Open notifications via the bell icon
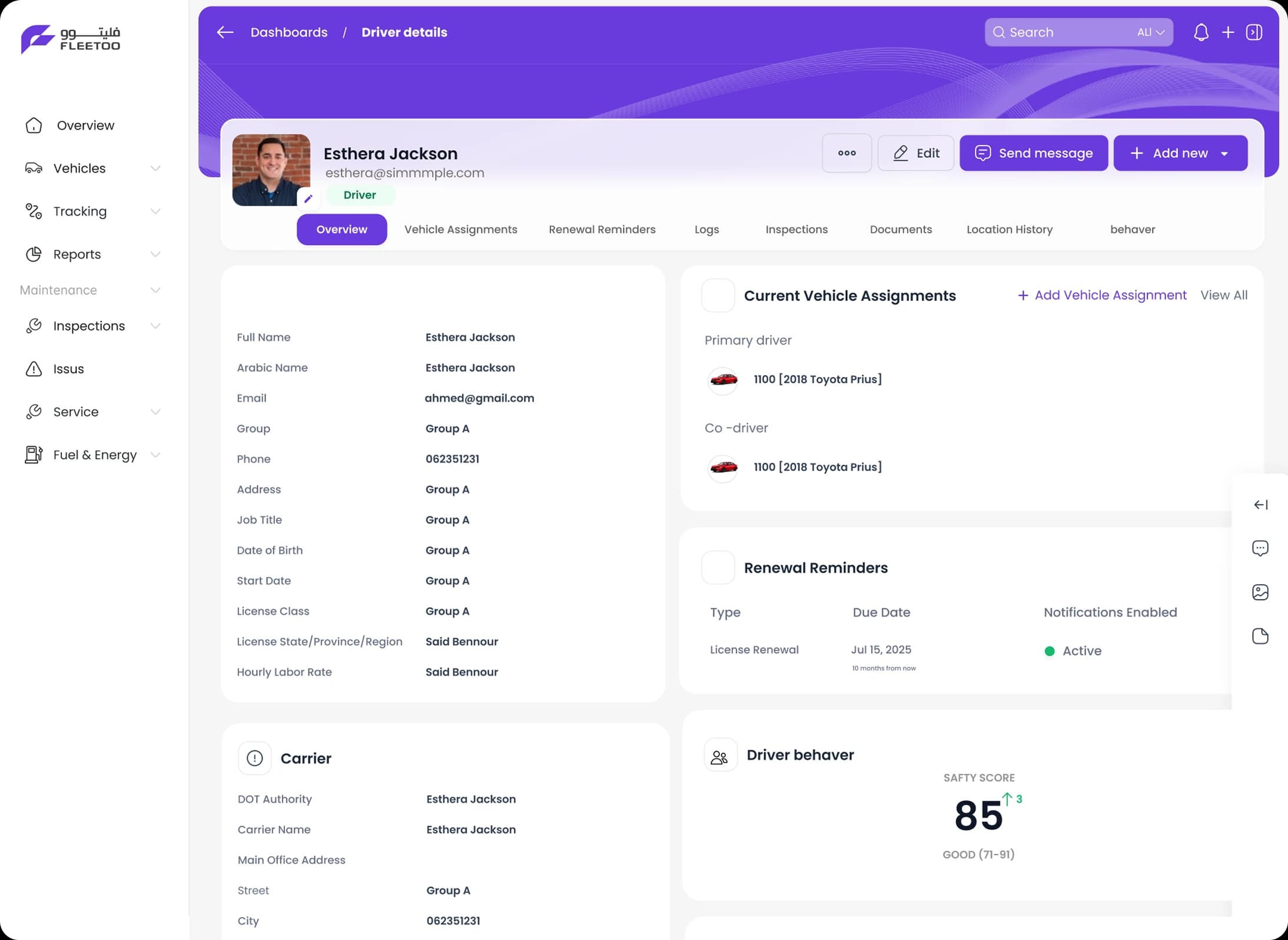 [1201, 32]
